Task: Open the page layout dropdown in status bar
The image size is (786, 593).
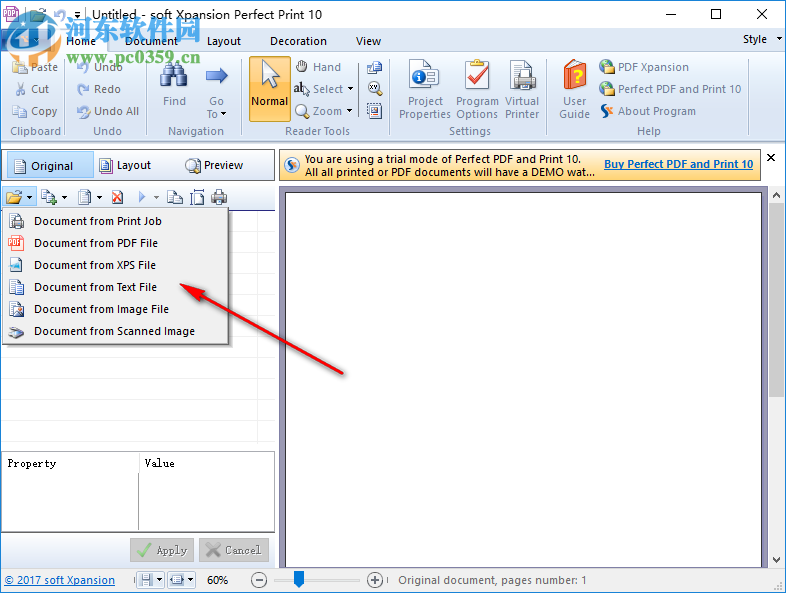Action: (x=159, y=580)
